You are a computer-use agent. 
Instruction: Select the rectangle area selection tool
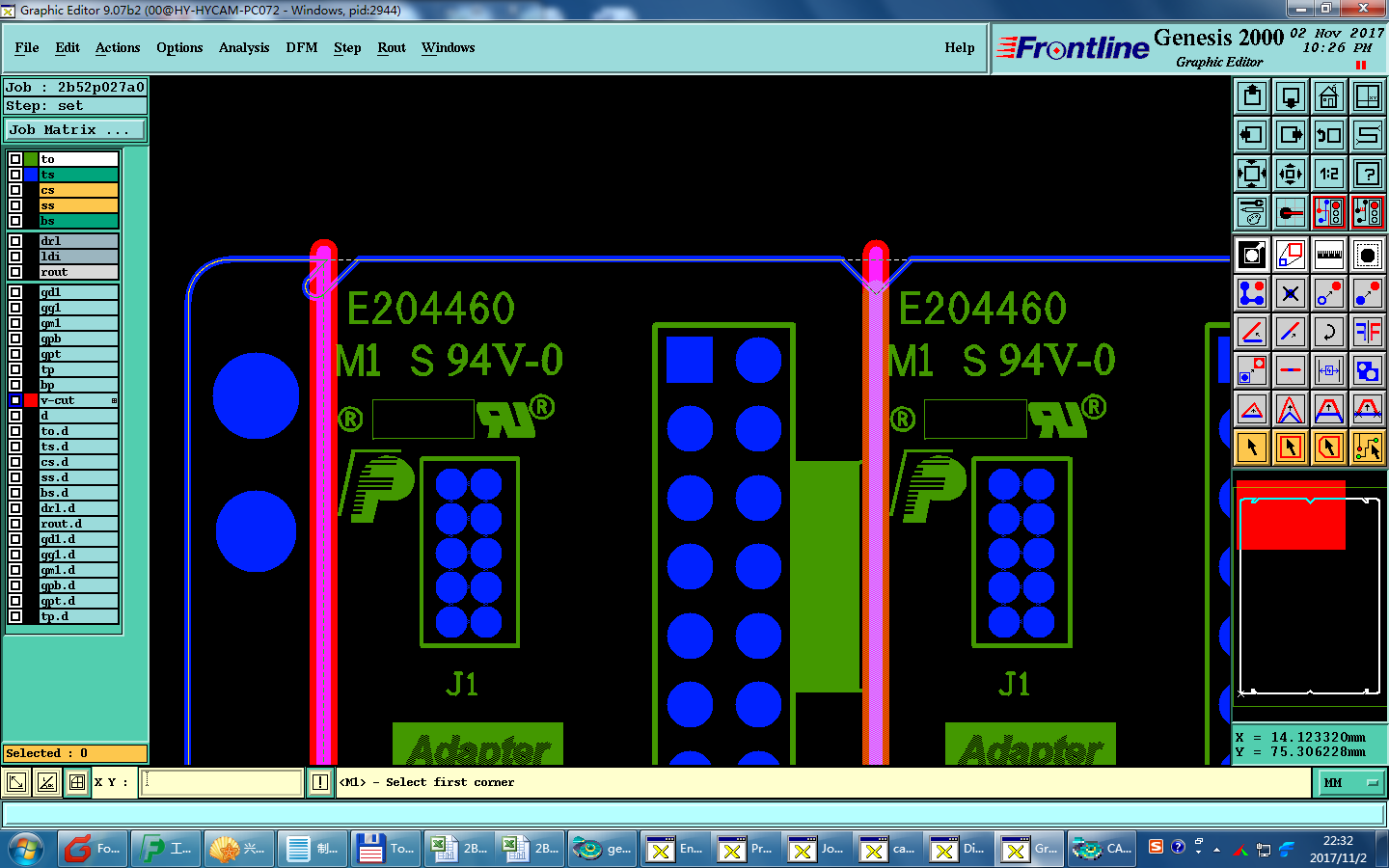tap(1291, 448)
